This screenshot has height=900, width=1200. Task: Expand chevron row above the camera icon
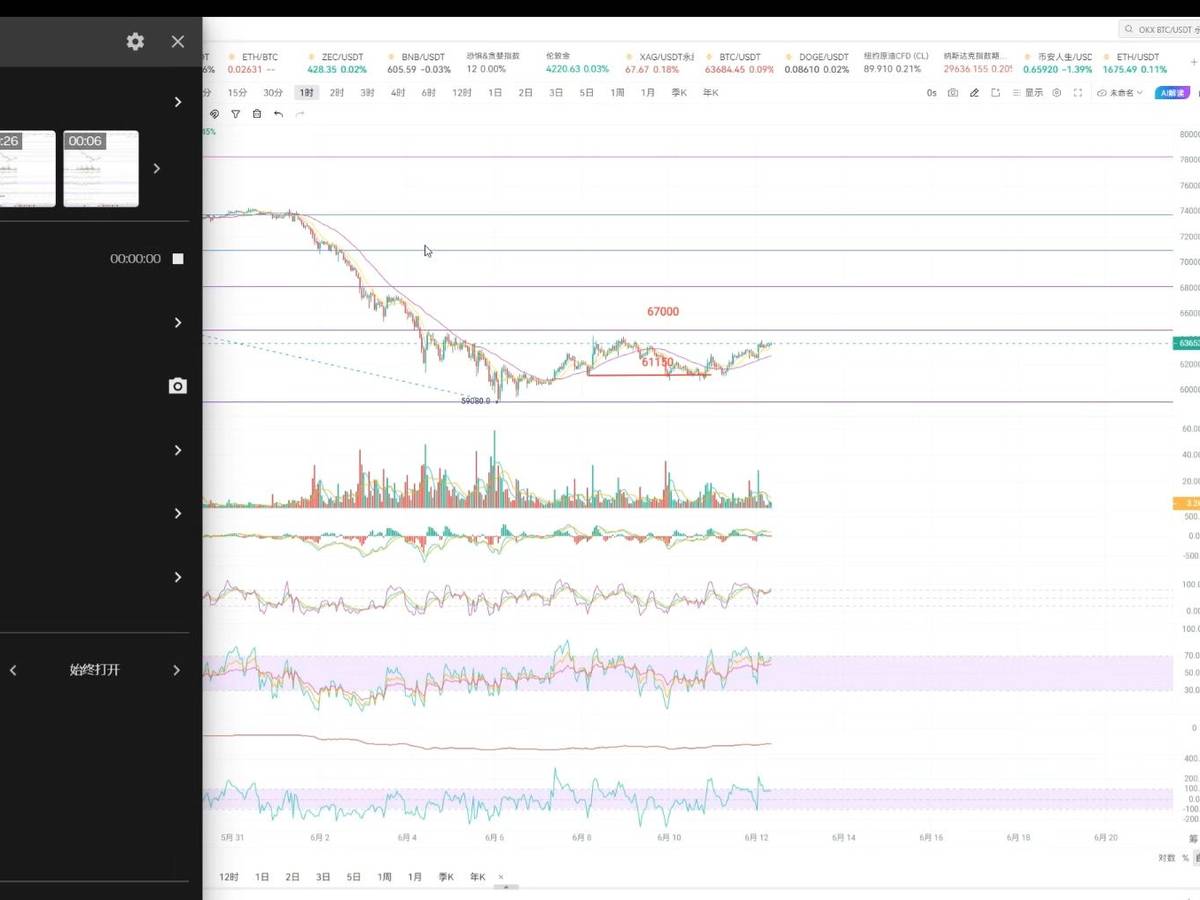178,322
